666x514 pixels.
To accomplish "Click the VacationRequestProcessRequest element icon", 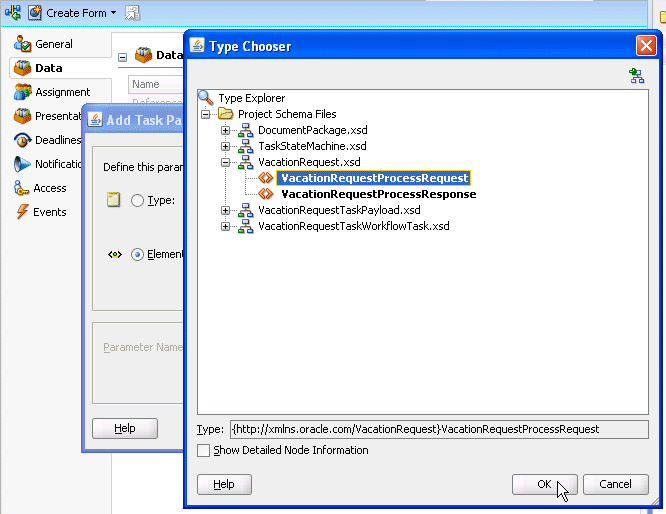I will (266, 178).
